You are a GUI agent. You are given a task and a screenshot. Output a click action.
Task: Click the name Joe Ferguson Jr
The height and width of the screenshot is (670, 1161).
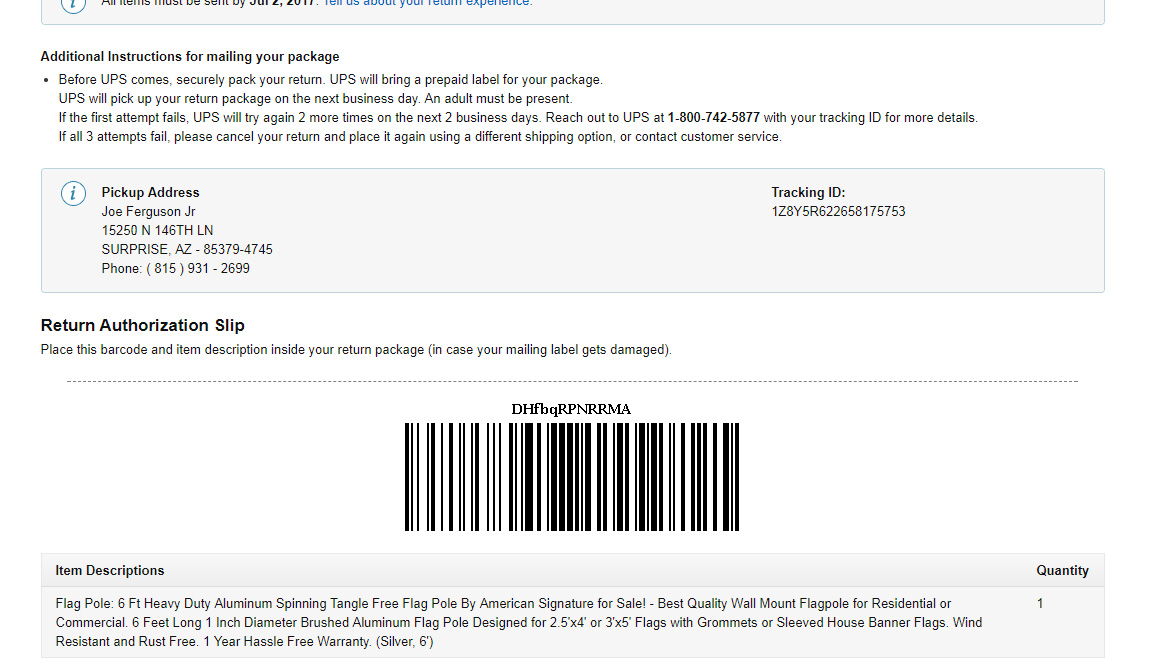pyautogui.click(x=148, y=212)
